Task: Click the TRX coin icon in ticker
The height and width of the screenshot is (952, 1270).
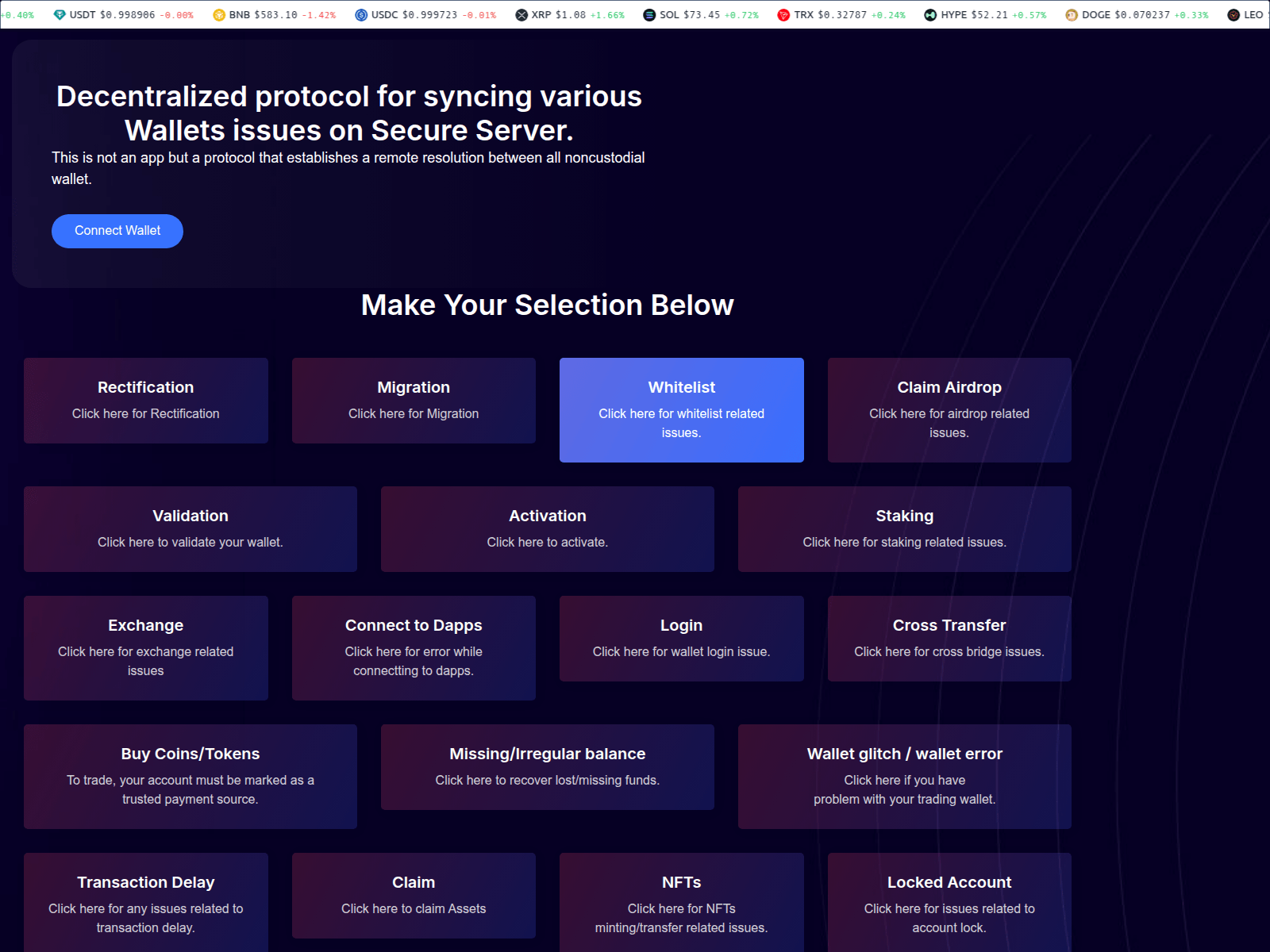Action: coord(783,15)
